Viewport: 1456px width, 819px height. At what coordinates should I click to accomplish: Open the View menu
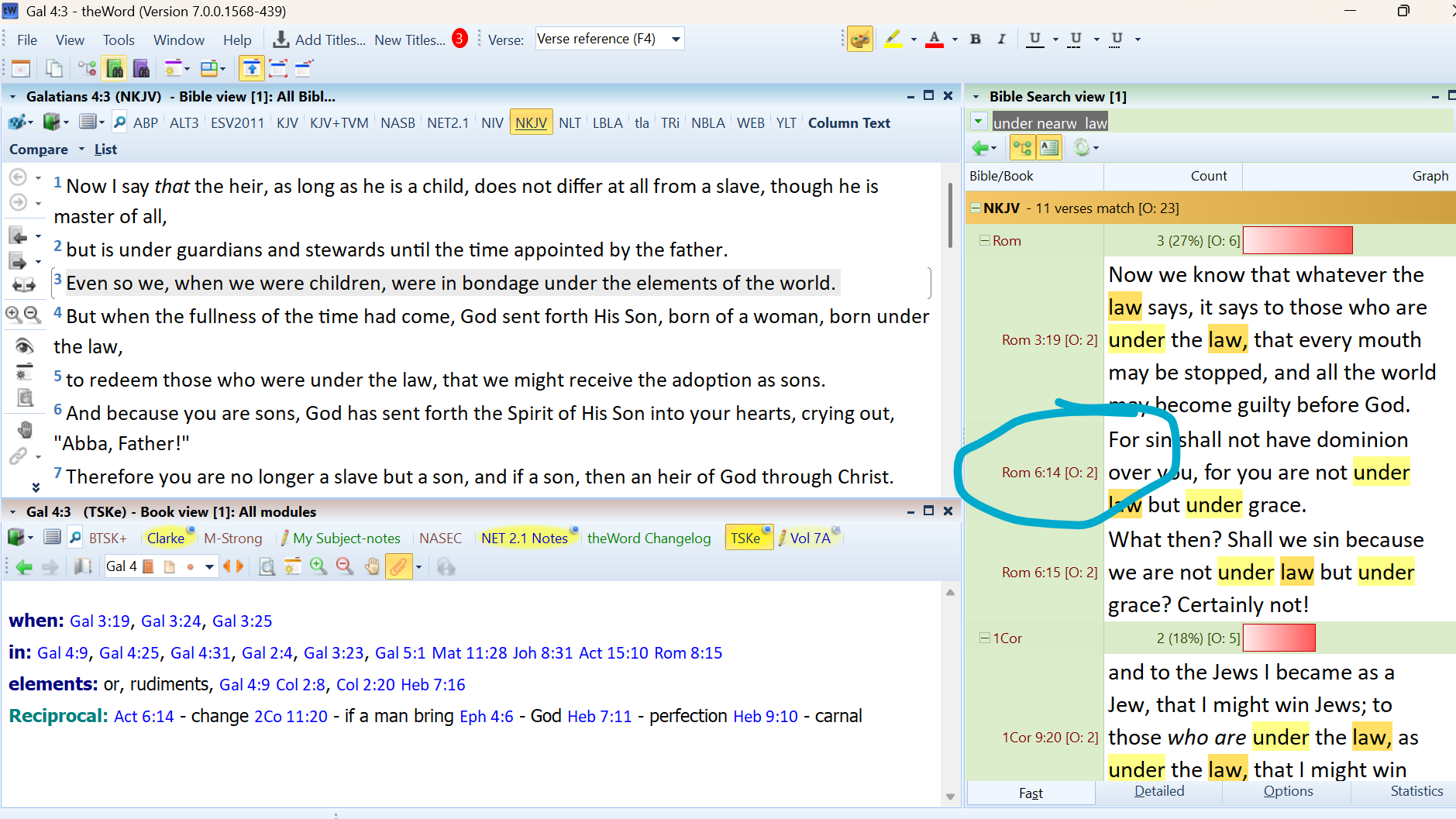(x=70, y=40)
